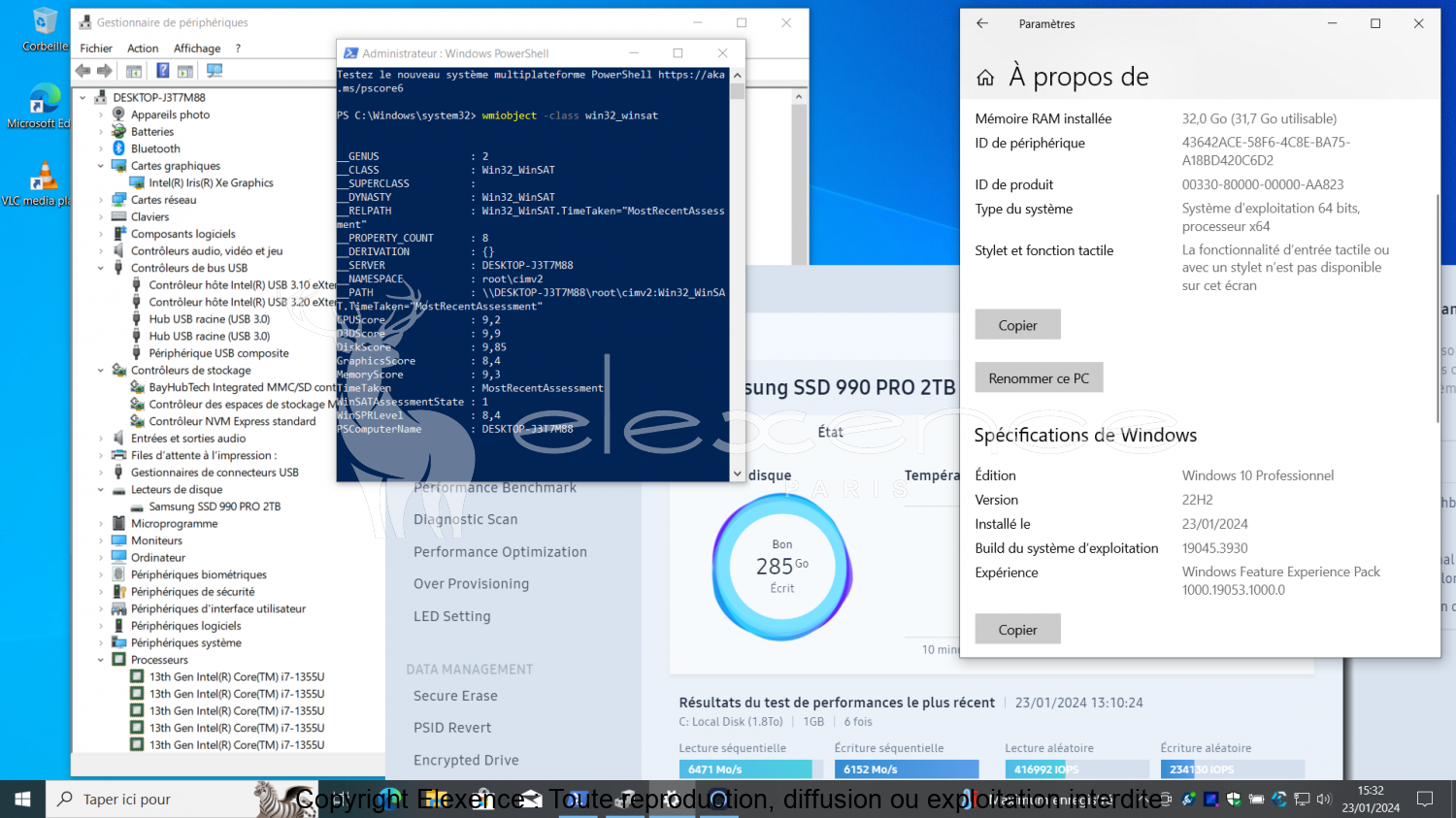The height and width of the screenshot is (818, 1456).
Task: Click the speaker icon beside Contrôleurs audio, vidéo et jeu
Action: pyautogui.click(x=119, y=250)
